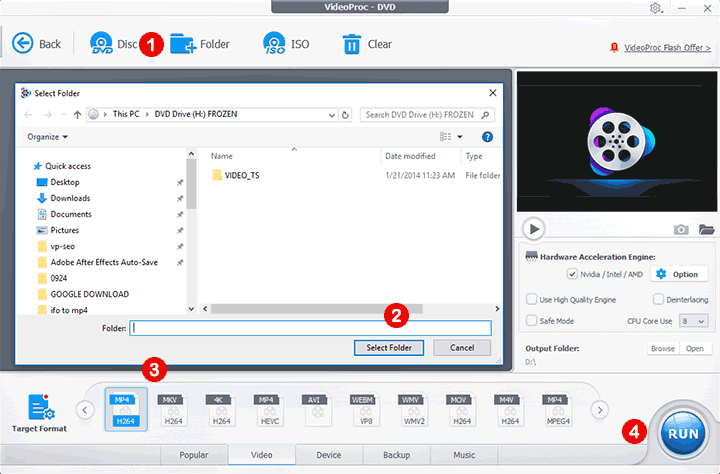Clear the loaded source list
Viewport: 720px width, 474px height.
point(367,44)
